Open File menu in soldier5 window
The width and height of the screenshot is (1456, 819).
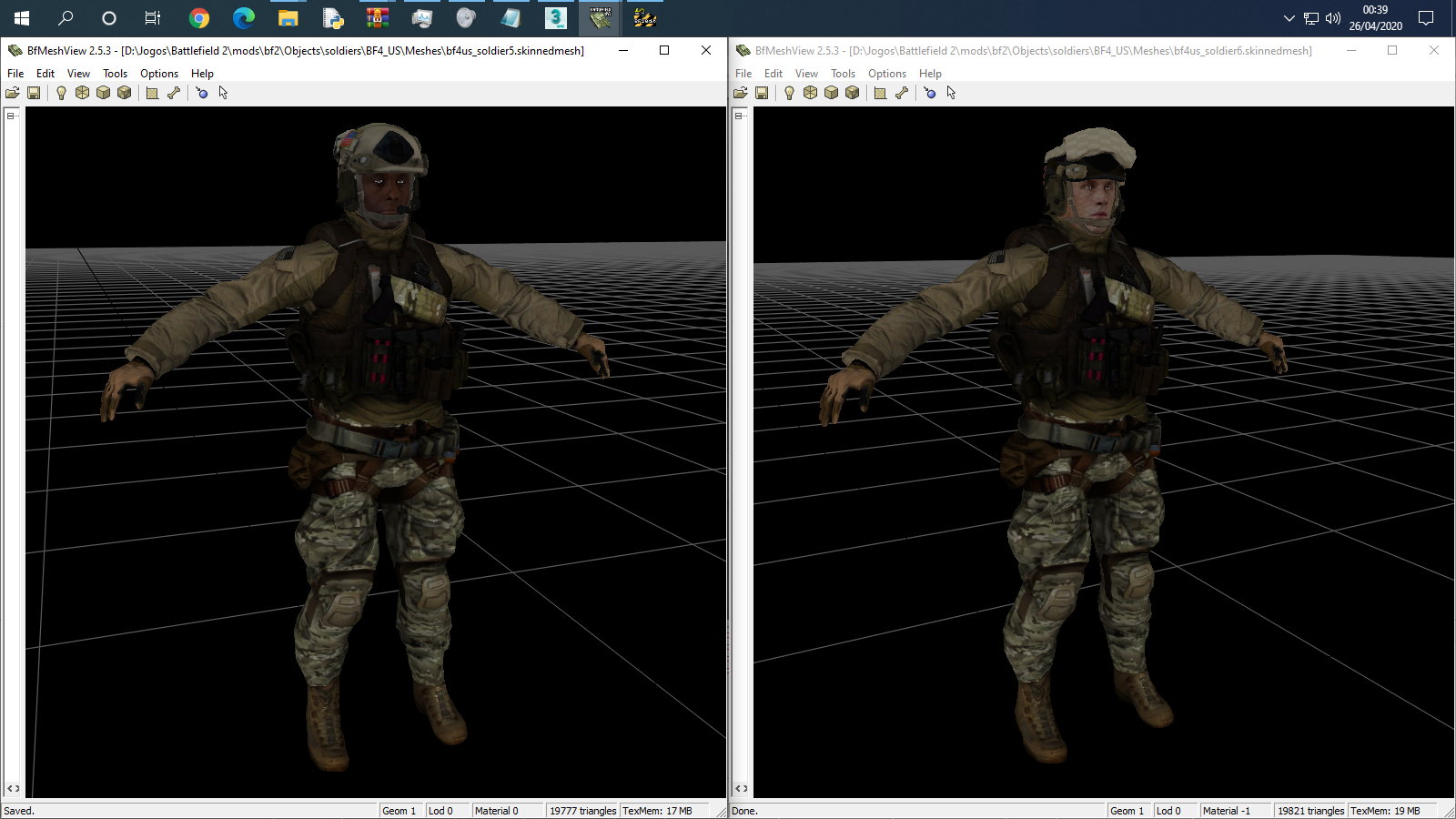[x=15, y=74]
